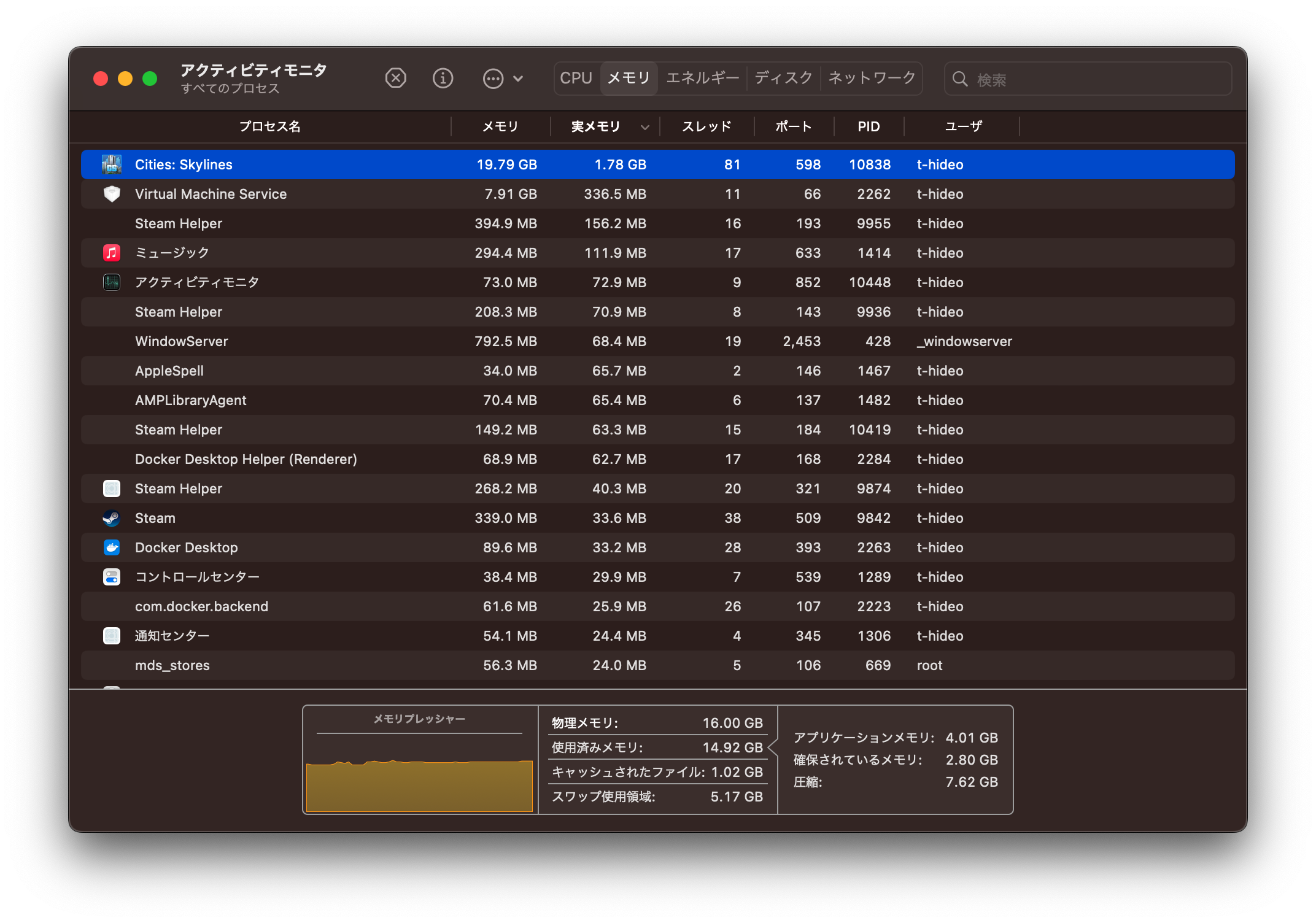Click the stop process (X) toolbar icon
The height and width of the screenshot is (923, 1316).
coord(395,78)
